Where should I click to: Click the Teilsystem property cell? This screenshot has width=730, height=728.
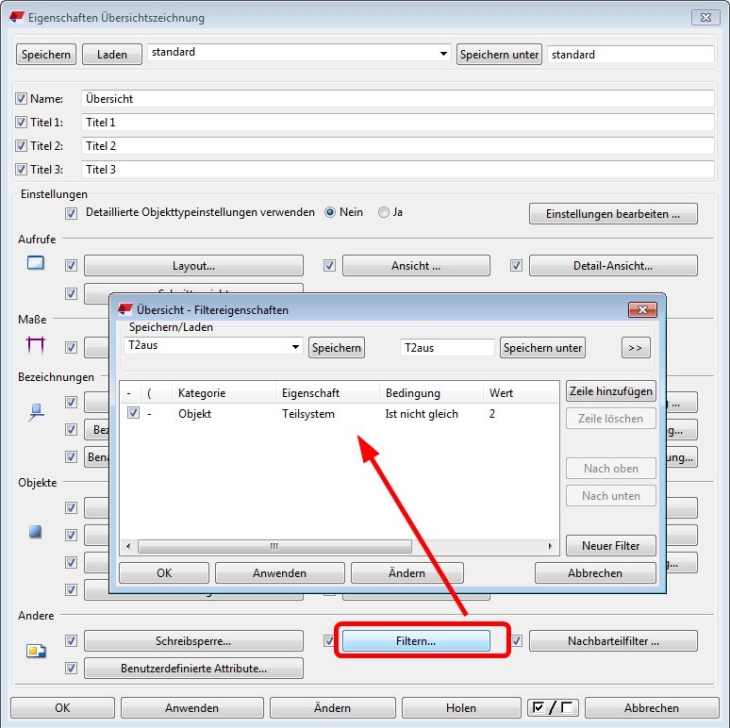click(308, 414)
